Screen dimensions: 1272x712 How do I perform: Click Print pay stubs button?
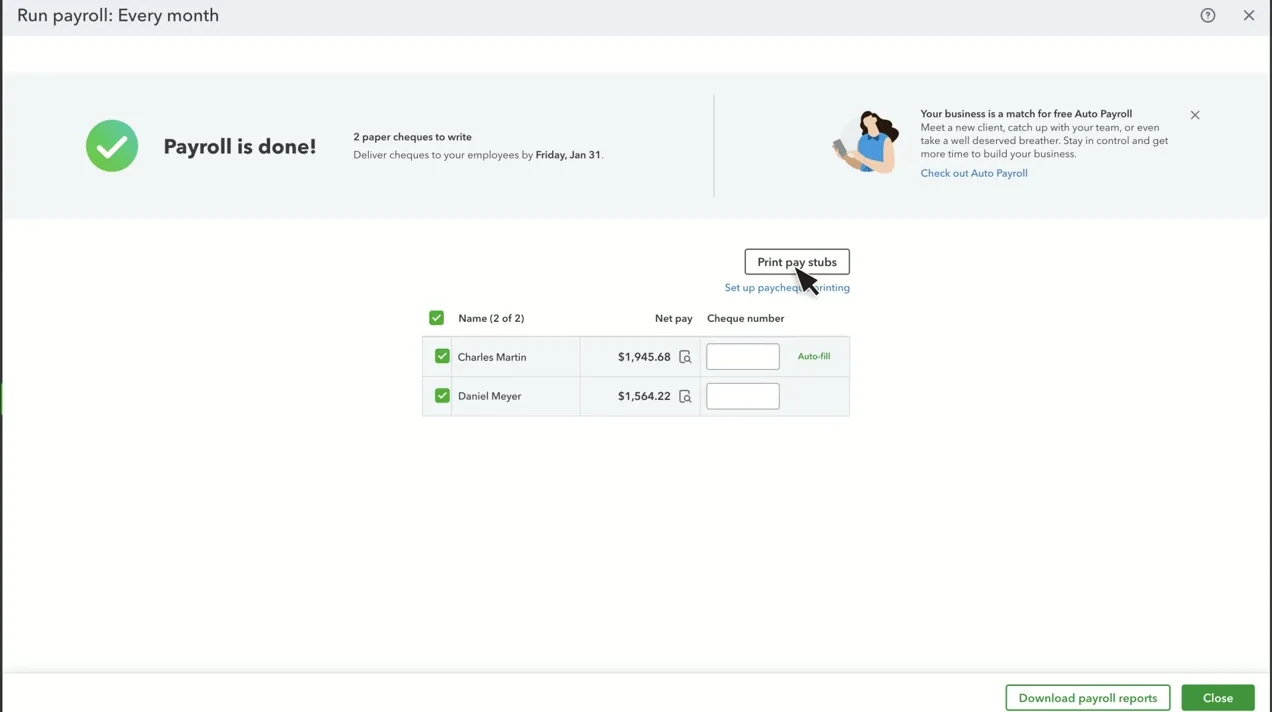[797, 262]
